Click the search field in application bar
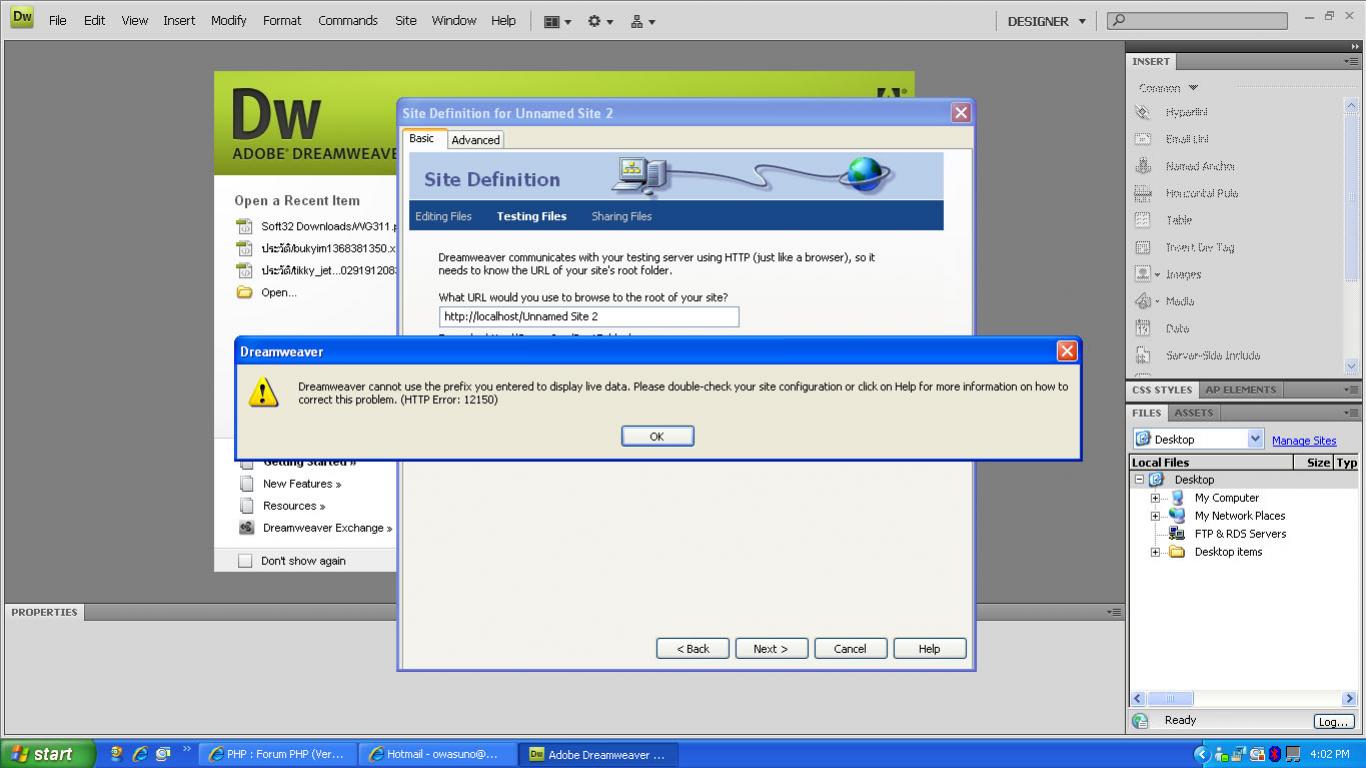The image size is (1366, 768). pyautogui.click(x=1197, y=20)
